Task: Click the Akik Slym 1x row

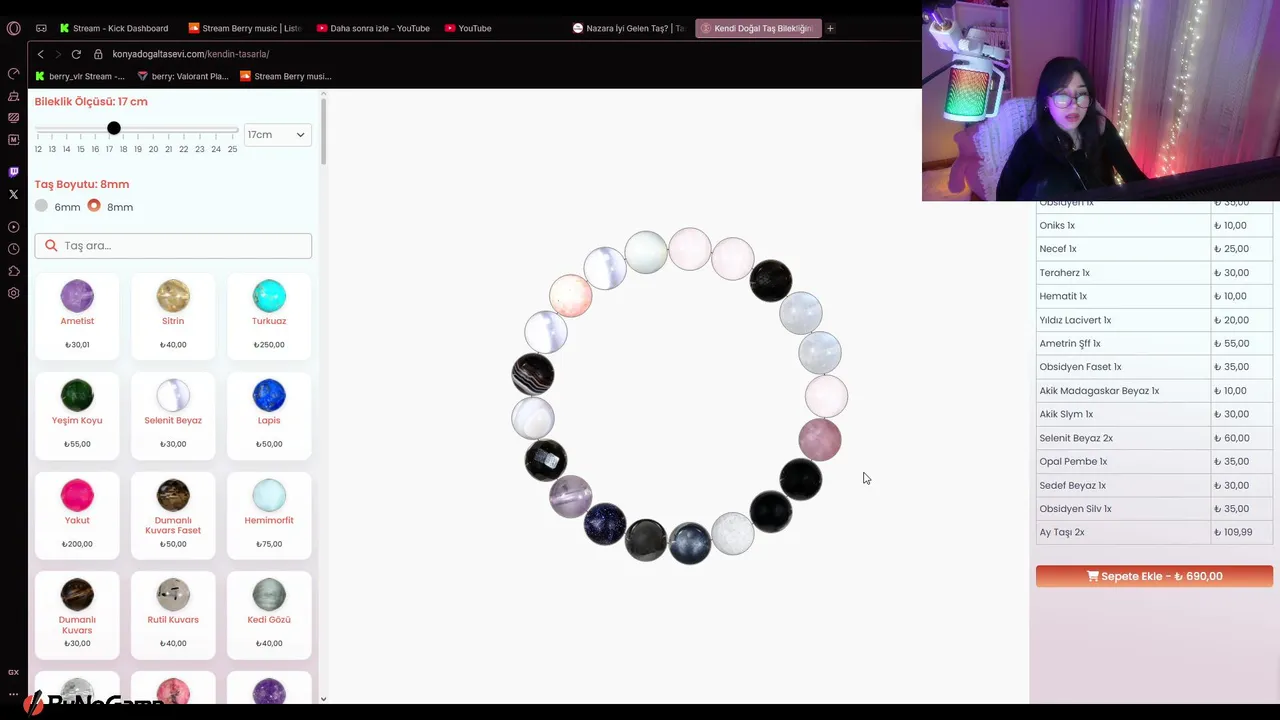Action: (x=1154, y=414)
